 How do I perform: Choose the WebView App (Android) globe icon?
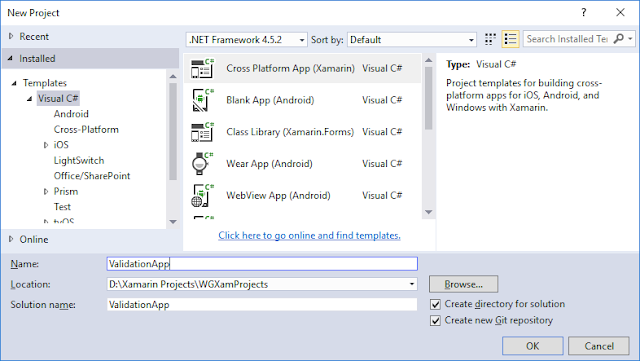click(x=202, y=196)
